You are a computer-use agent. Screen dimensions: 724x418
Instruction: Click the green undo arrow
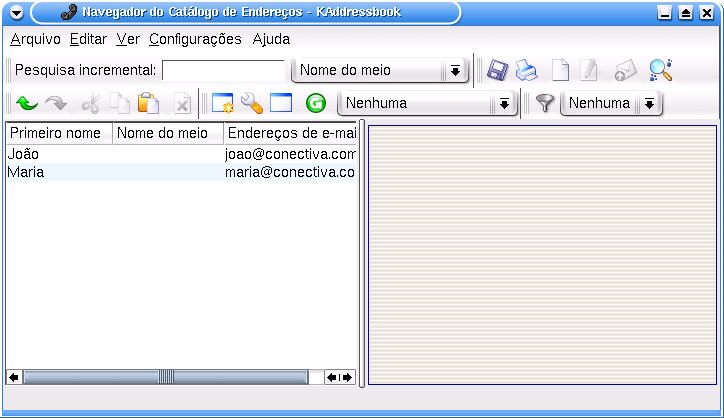click(x=27, y=103)
